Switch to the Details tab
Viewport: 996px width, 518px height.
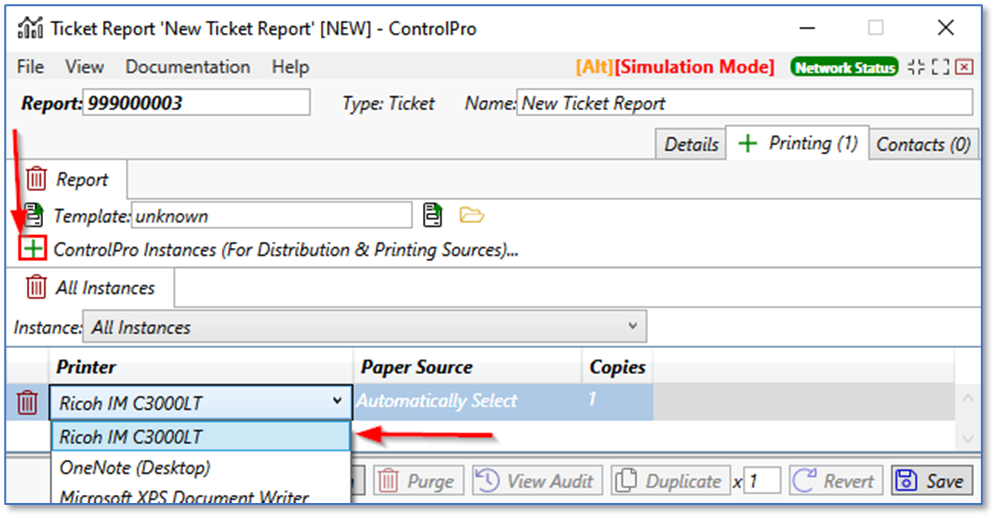(x=691, y=144)
